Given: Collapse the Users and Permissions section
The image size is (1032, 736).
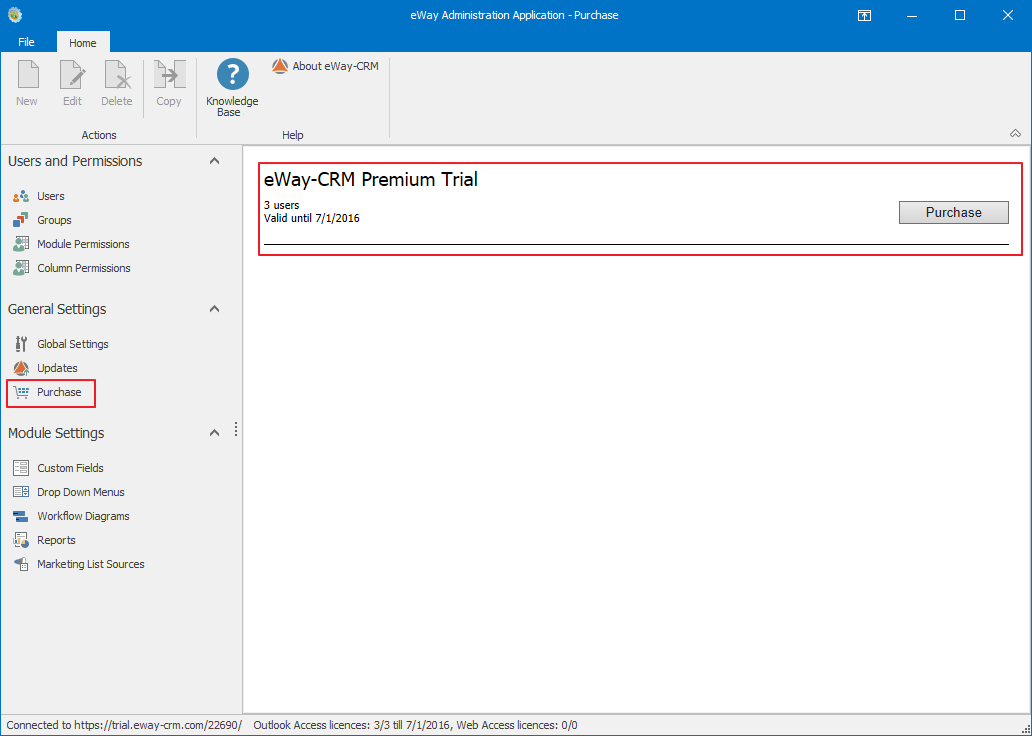Looking at the screenshot, I should [x=215, y=161].
